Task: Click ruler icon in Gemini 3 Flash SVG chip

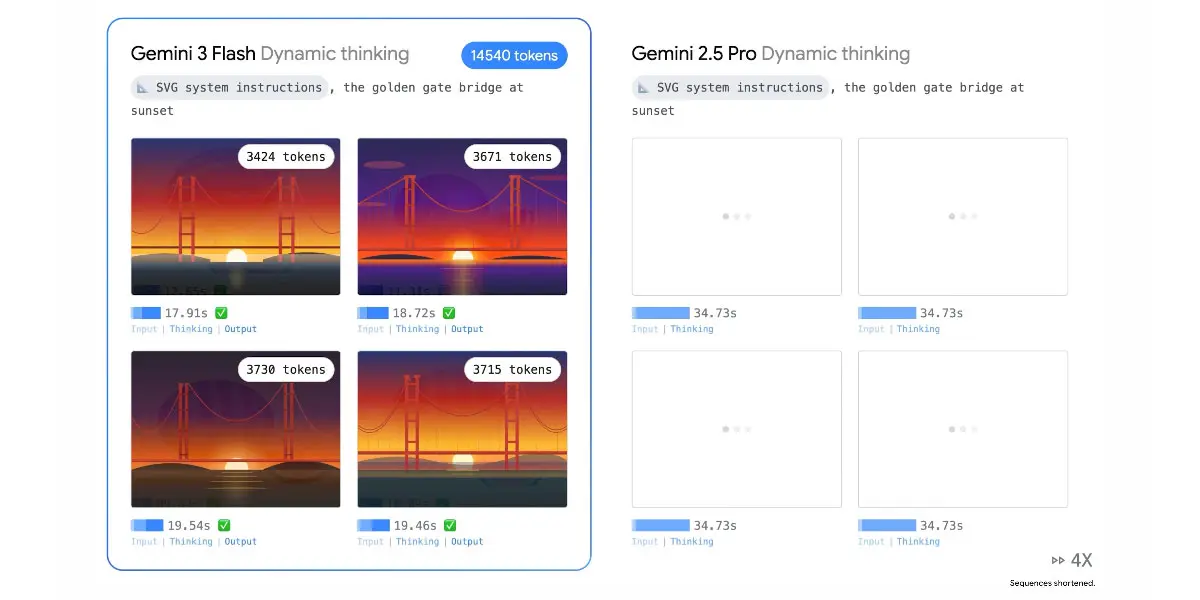Action: (x=141, y=88)
